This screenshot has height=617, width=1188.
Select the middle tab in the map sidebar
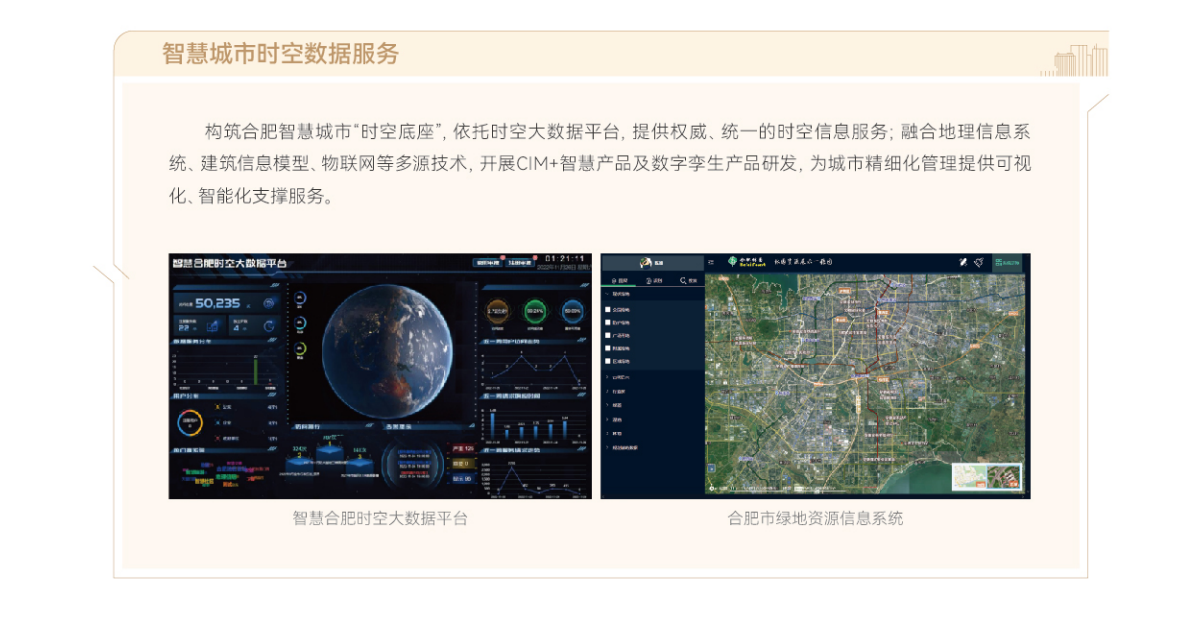pos(652,282)
